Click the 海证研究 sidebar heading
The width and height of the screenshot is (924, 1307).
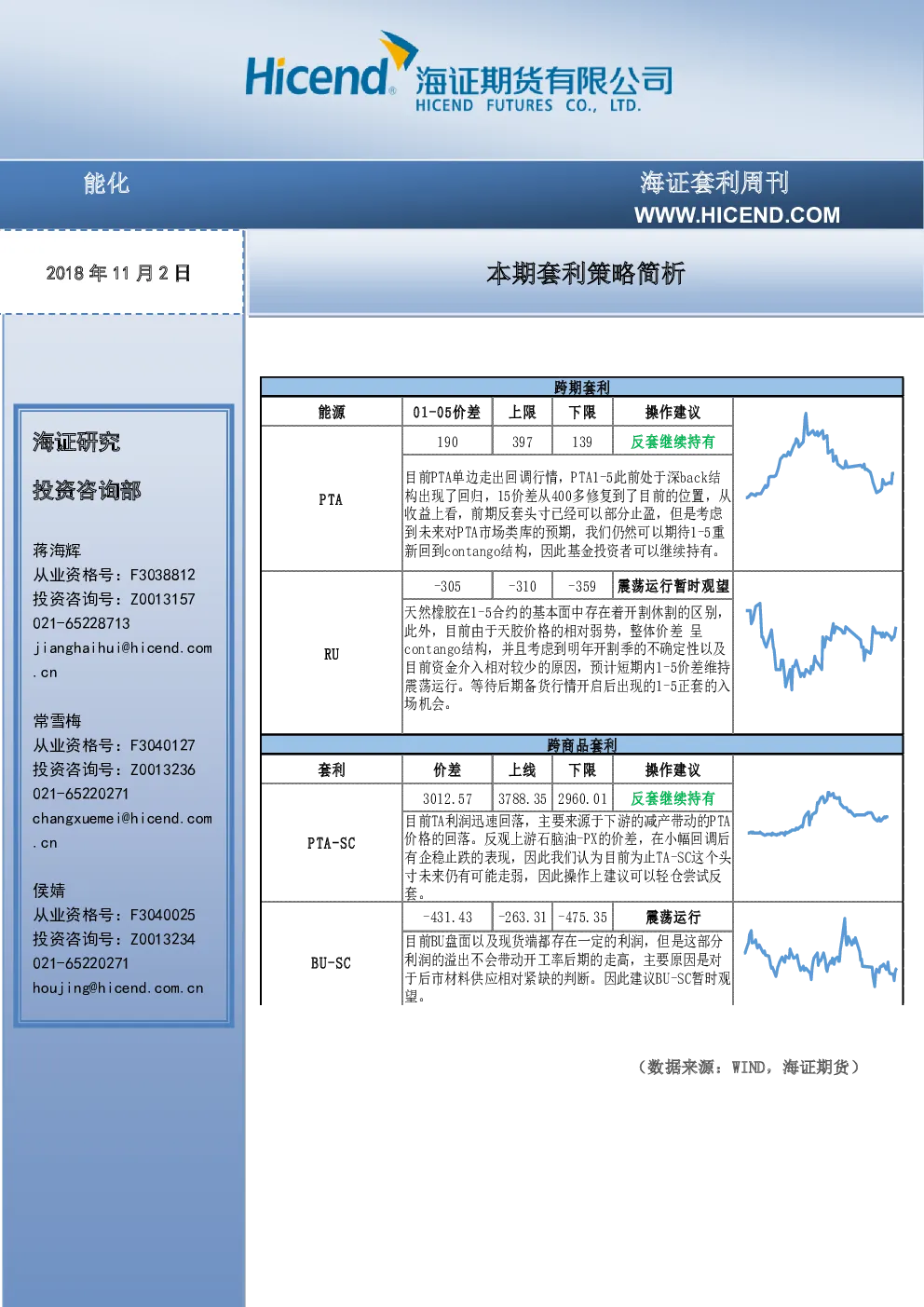pos(76,442)
